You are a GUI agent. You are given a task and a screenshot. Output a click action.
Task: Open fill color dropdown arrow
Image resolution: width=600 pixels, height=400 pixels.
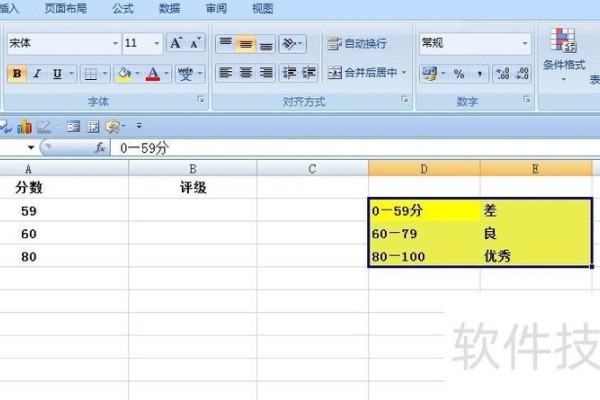pyautogui.click(x=137, y=73)
